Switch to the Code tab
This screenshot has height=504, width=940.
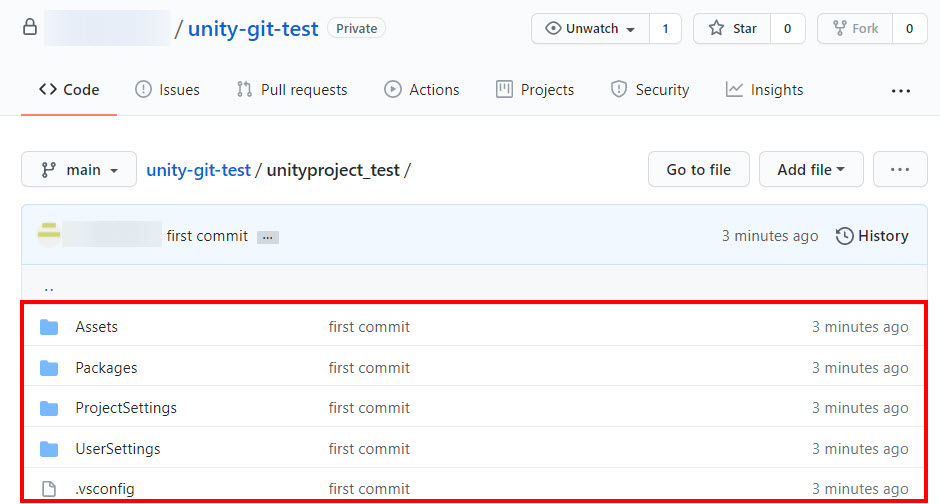pos(69,90)
